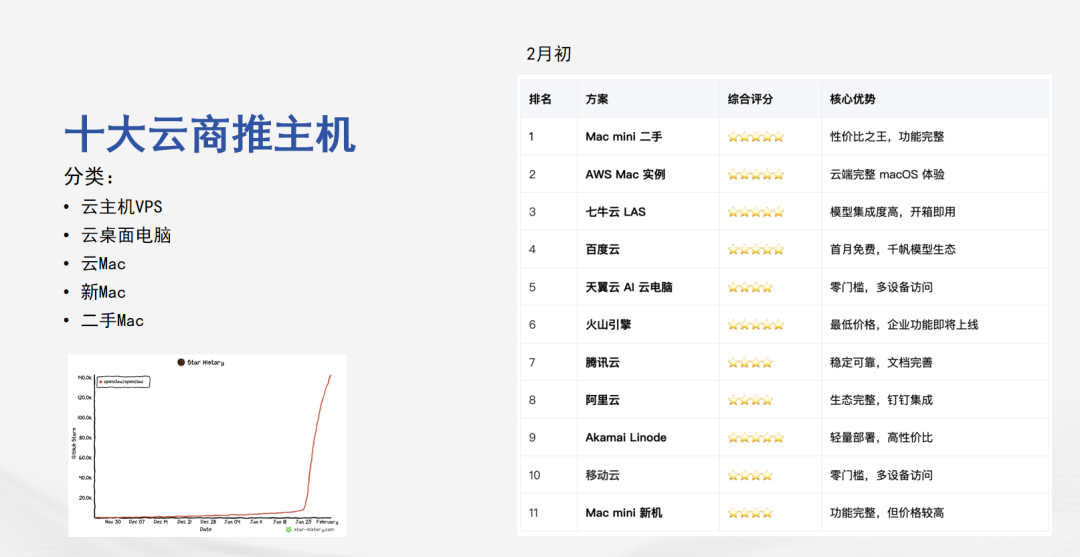Screen dimensions: 1080x557
Task: Click the 云主机VPS bullet item
Action: click(122, 207)
